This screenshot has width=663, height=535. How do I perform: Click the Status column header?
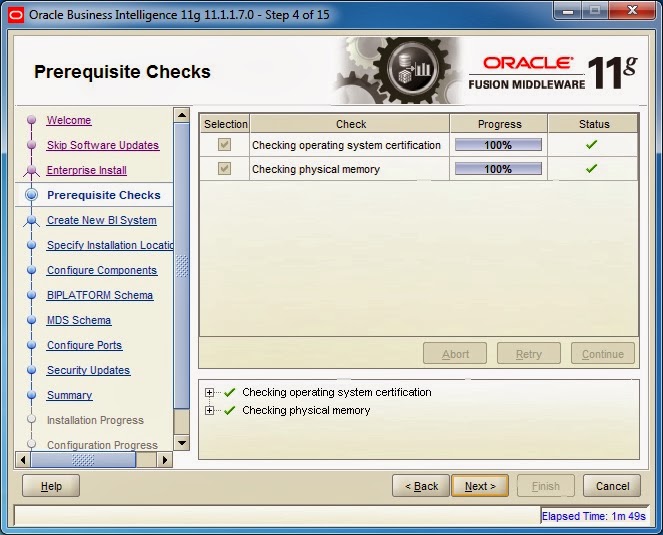594,123
